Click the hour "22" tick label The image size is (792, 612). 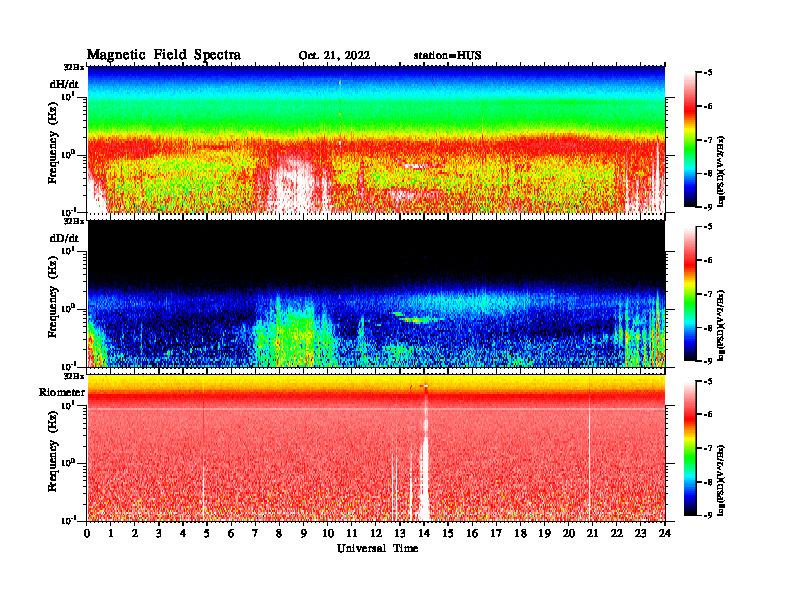pos(616,534)
